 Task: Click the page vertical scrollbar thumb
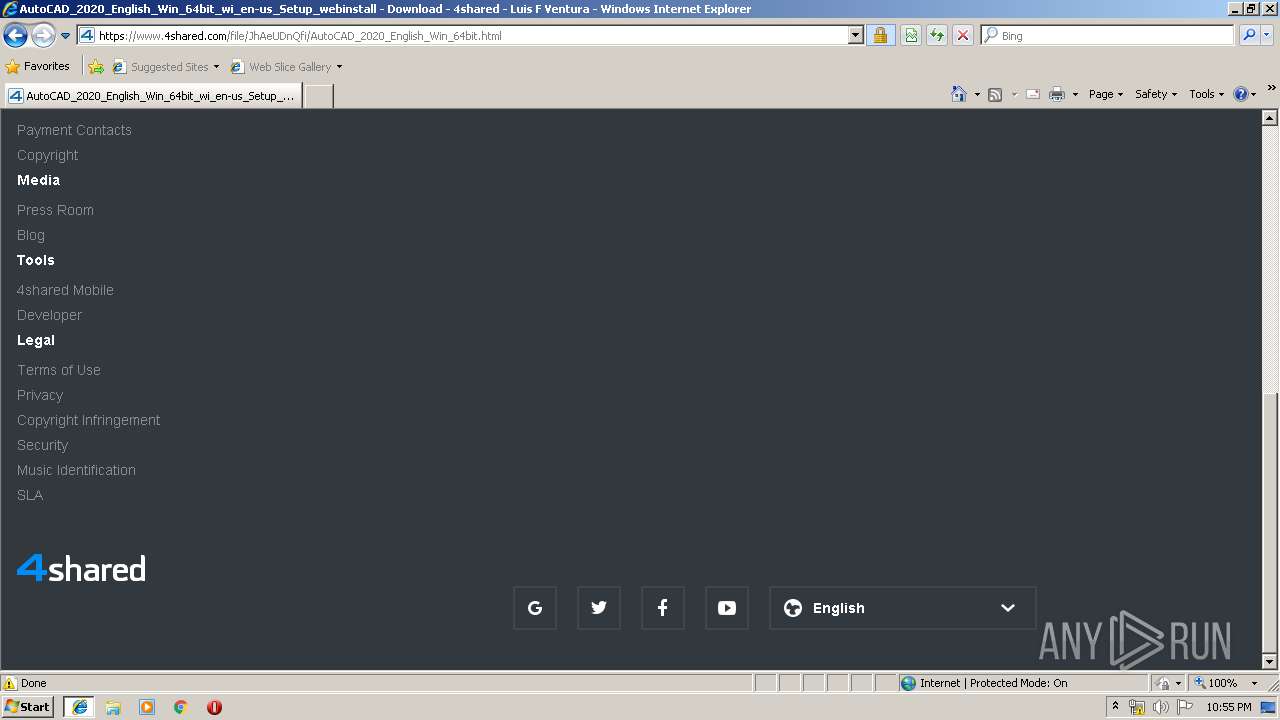click(x=1270, y=524)
